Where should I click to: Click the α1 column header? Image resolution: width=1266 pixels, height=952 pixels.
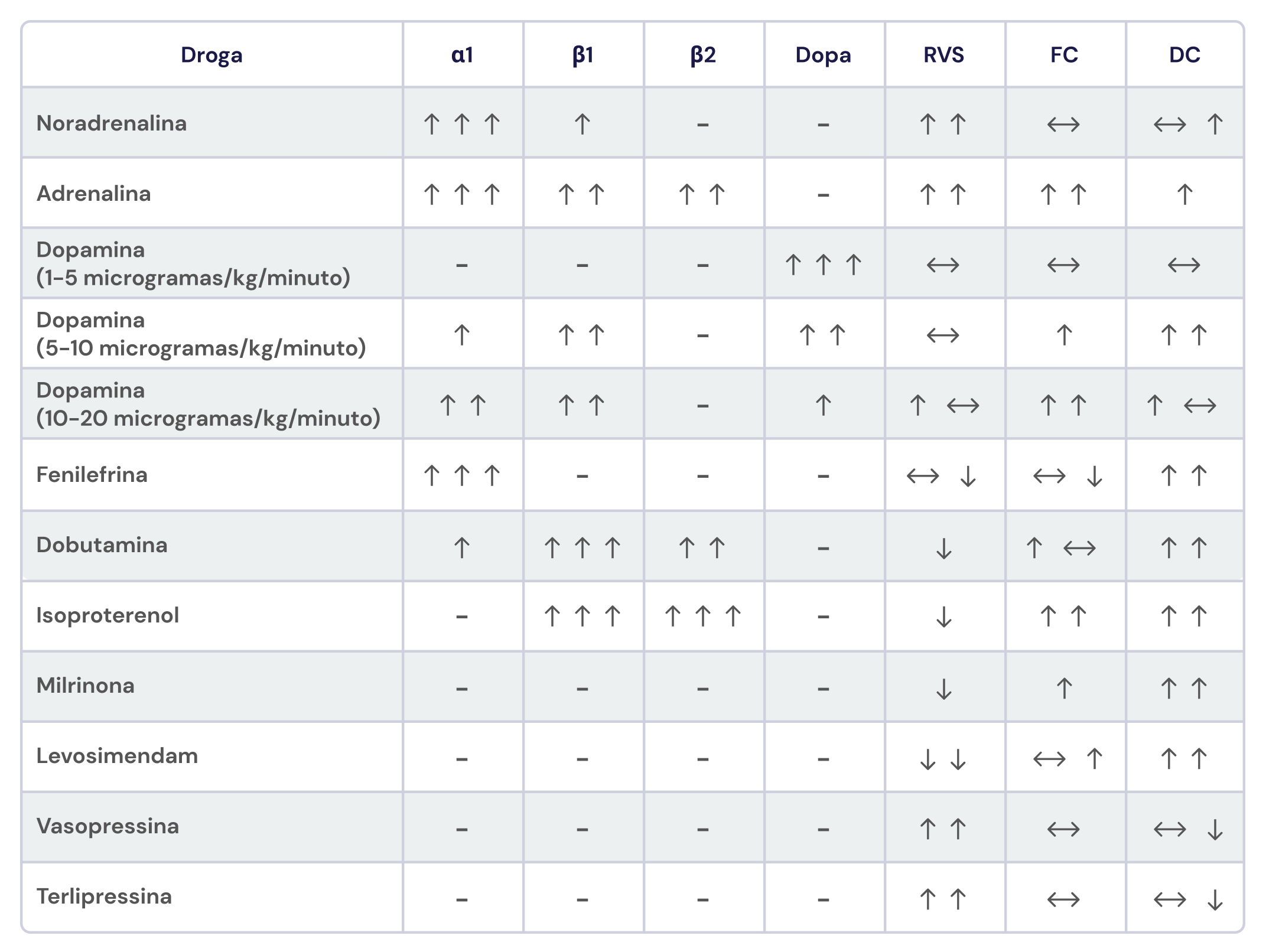click(462, 55)
